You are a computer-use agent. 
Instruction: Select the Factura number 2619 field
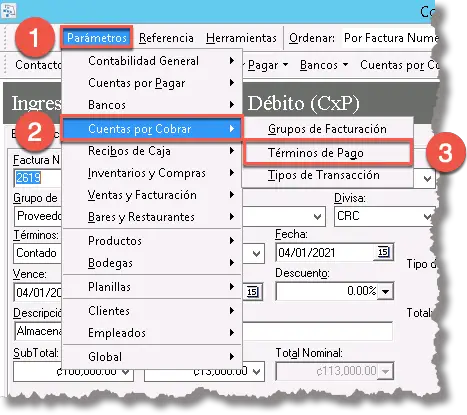click(37, 177)
